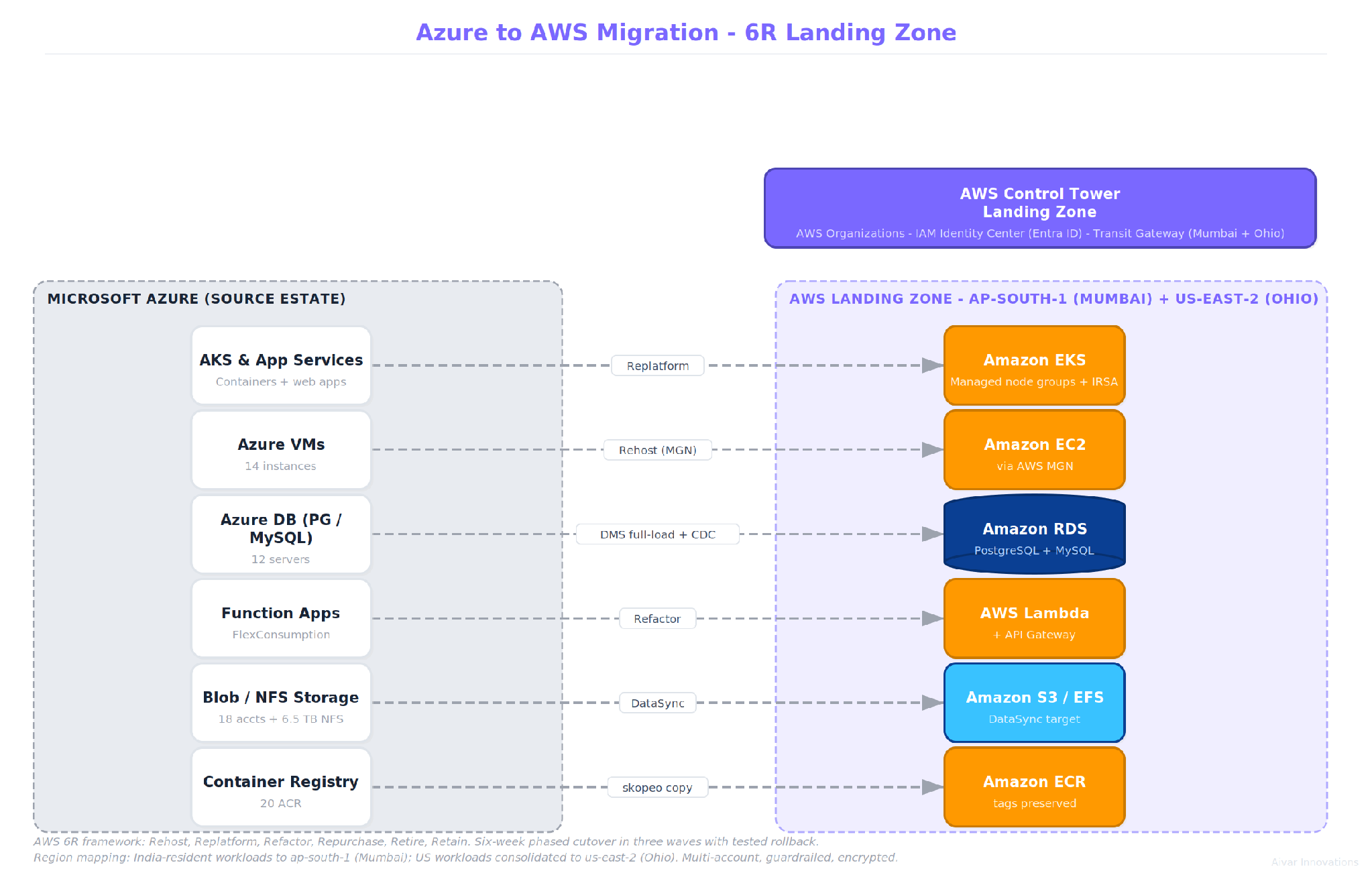Click the arrowhead pointing to AWS Lambda
1372x877 pixels.
point(933,618)
